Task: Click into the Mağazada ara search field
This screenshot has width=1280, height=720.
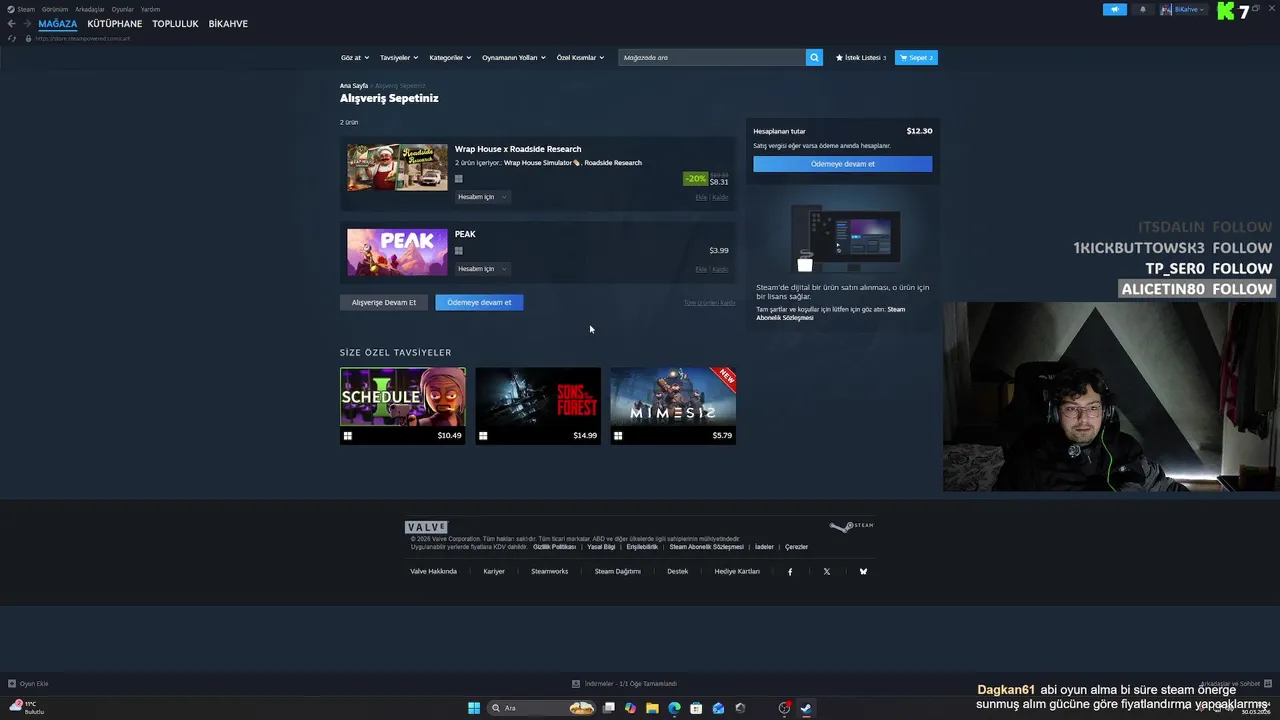Action: [712, 58]
